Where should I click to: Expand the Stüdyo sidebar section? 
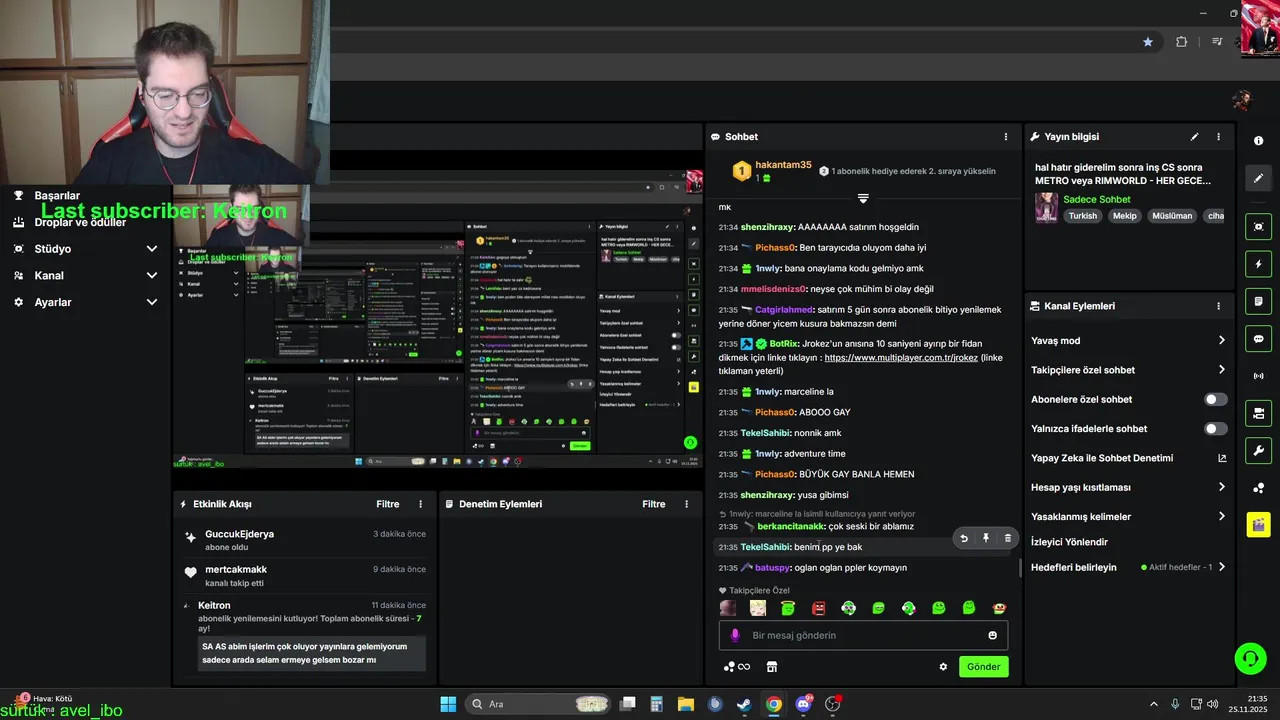[x=85, y=249]
